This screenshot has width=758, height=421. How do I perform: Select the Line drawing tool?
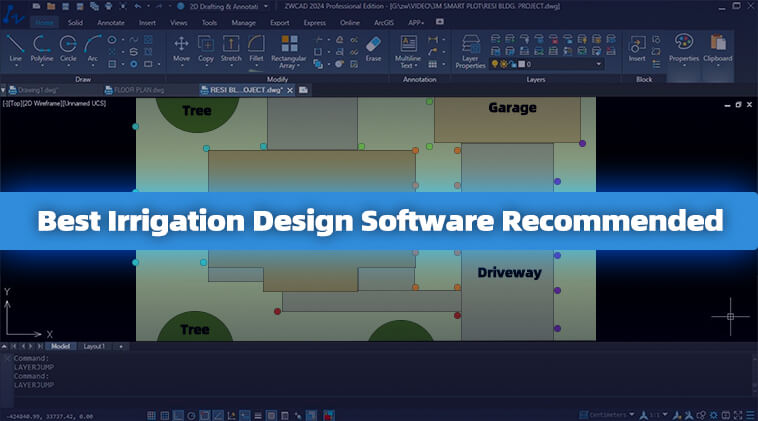[x=15, y=48]
